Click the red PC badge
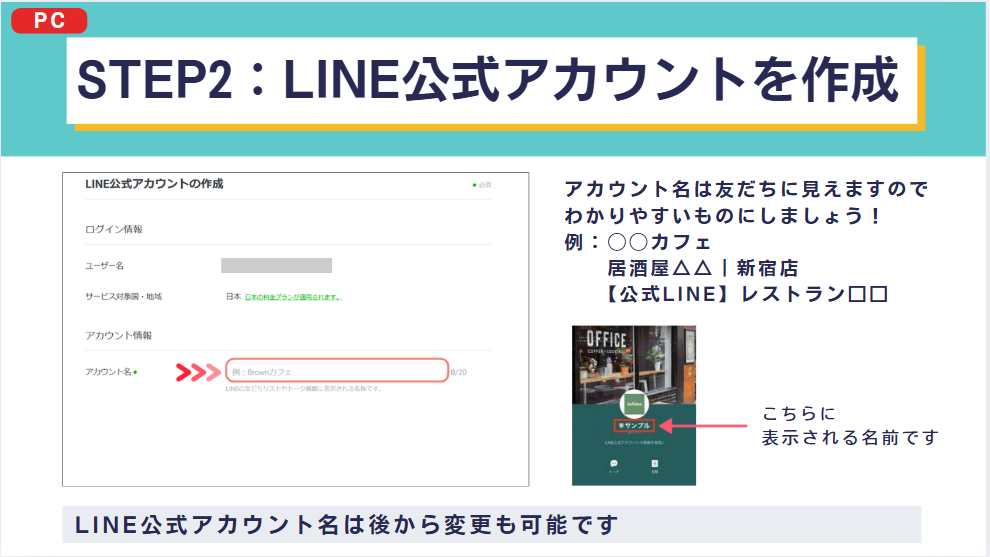990x557 pixels. (x=49, y=20)
